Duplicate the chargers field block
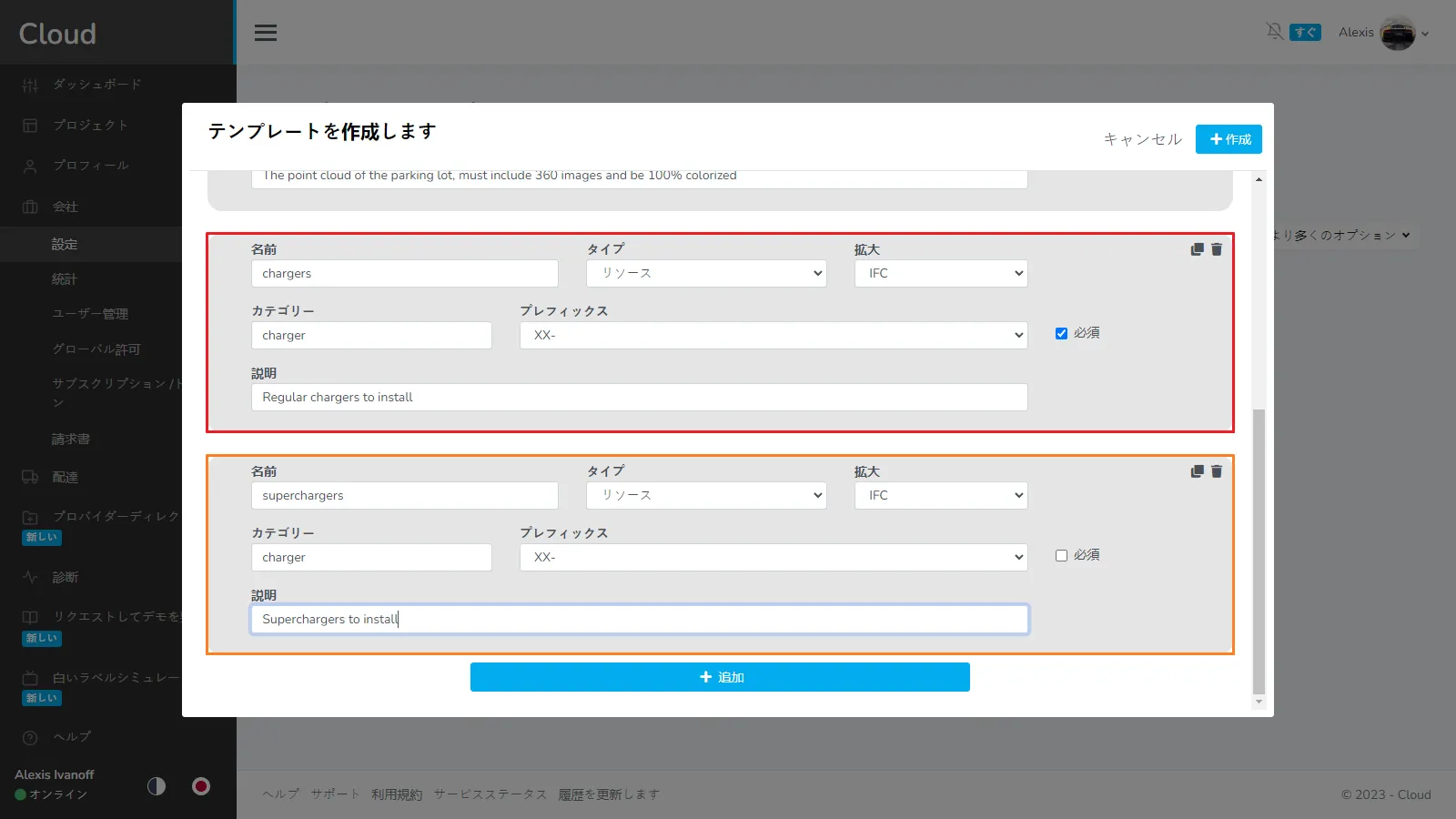Viewport: 1456px width, 819px height. tap(1197, 249)
